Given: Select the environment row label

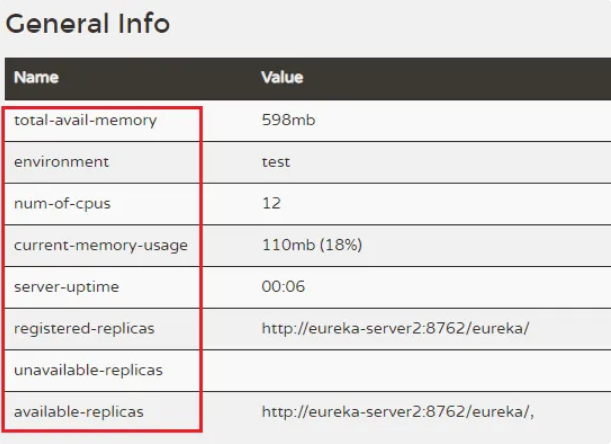Looking at the screenshot, I should pos(62,162).
